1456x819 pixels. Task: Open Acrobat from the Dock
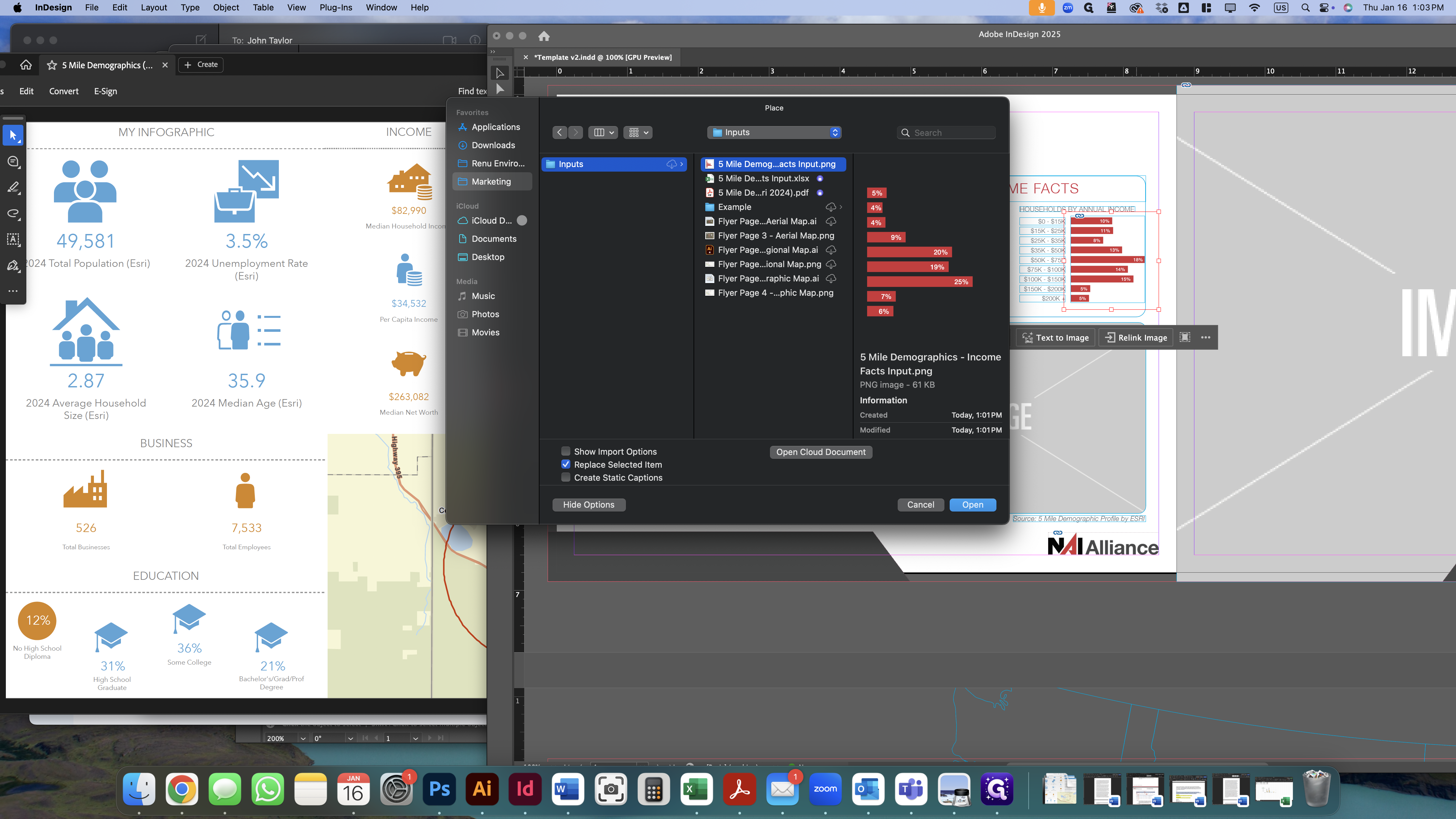pyautogui.click(x=739, y=789)
